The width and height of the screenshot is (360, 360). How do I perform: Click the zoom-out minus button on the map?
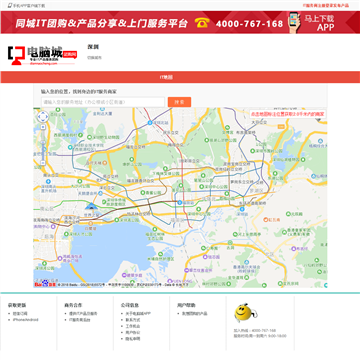(43, 163)
